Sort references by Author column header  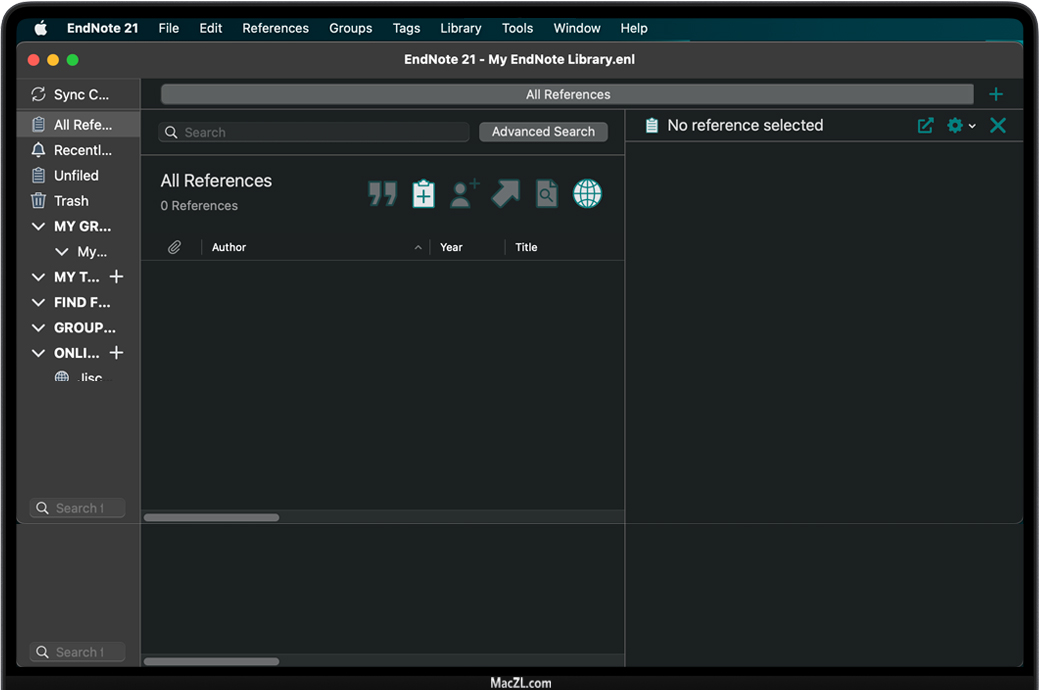pyautogui.click(x=229, y=247)
